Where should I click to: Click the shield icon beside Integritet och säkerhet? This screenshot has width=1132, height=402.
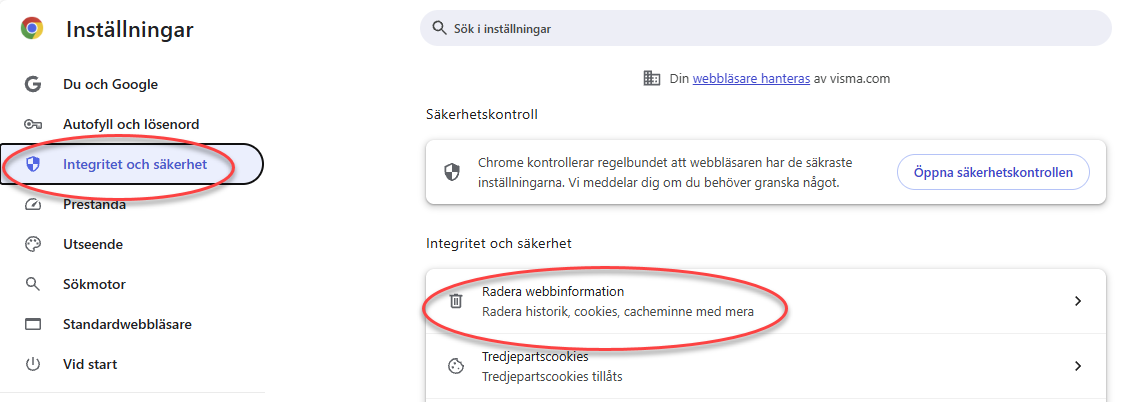click(x=32, y=165)
